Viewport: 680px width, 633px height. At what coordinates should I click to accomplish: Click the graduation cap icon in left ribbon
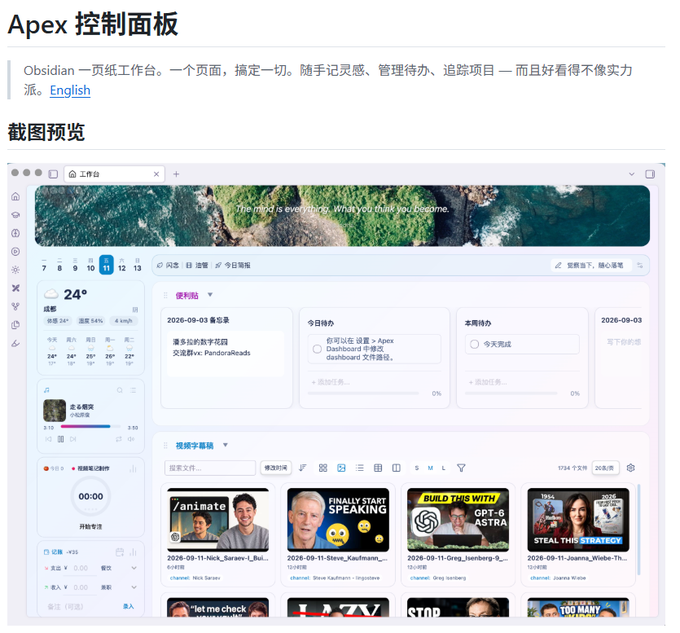pyautogui.click(x=16, y=215)
